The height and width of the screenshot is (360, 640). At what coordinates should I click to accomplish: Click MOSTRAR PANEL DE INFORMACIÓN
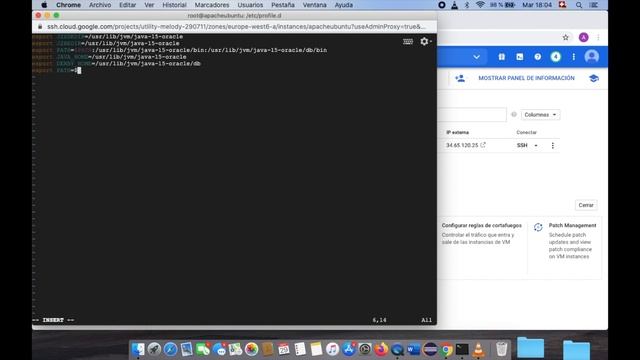[527, 78]
